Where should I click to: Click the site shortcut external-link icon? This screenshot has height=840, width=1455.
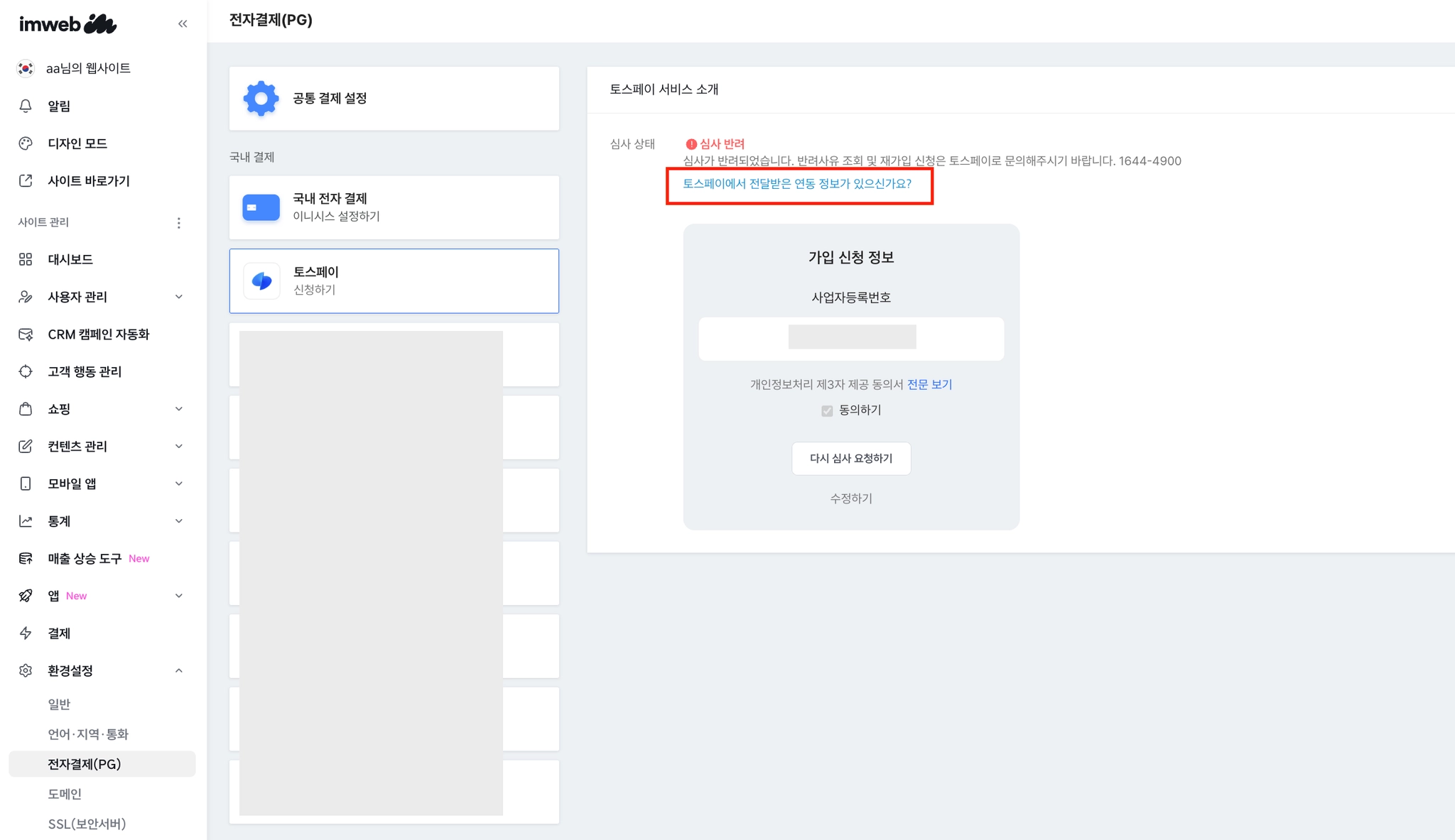pyautogui.click(x=26, y=180)
